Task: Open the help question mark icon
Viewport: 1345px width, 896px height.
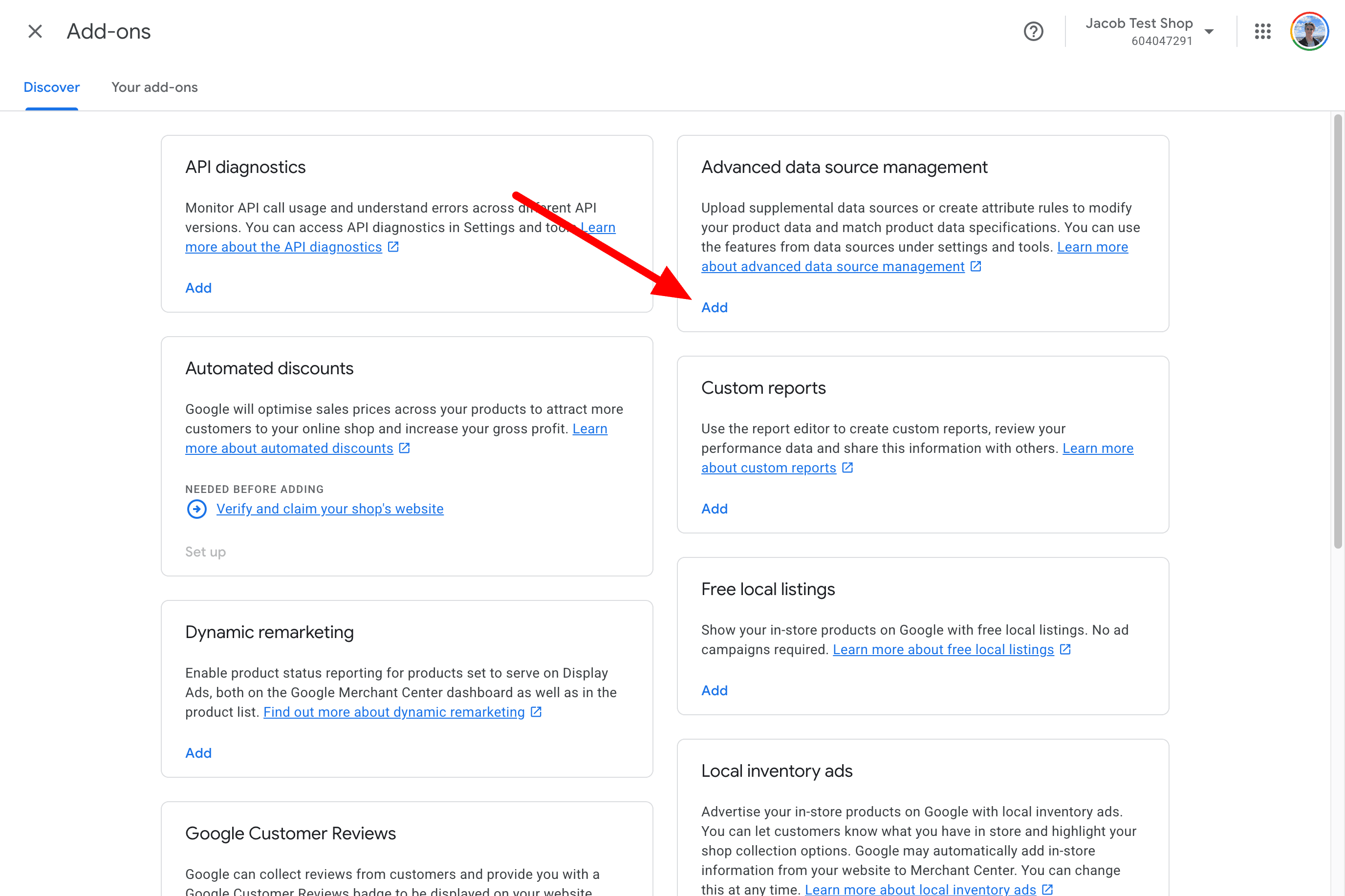Action: point(1033,31)
